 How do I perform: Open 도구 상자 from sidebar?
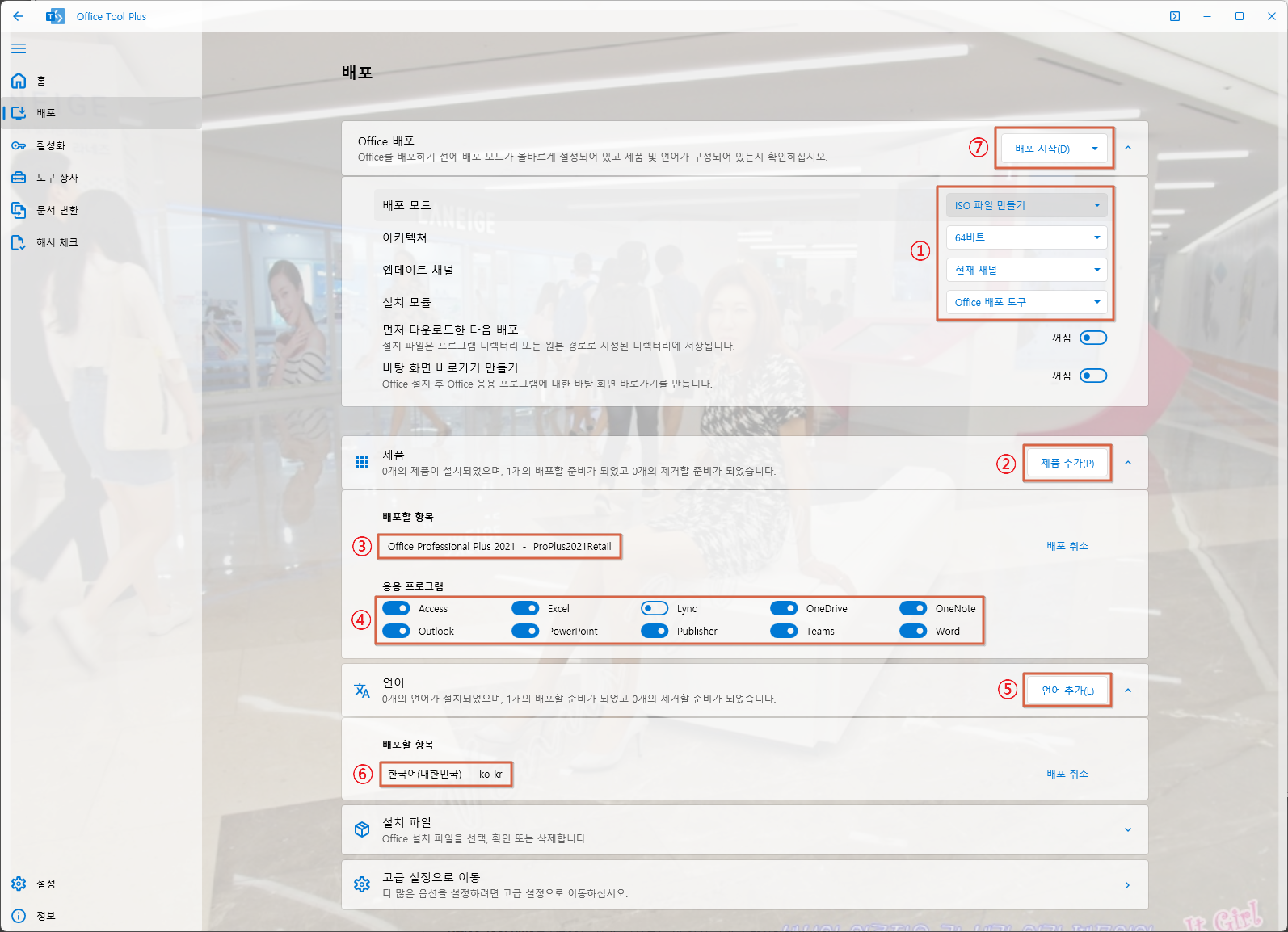101,178
